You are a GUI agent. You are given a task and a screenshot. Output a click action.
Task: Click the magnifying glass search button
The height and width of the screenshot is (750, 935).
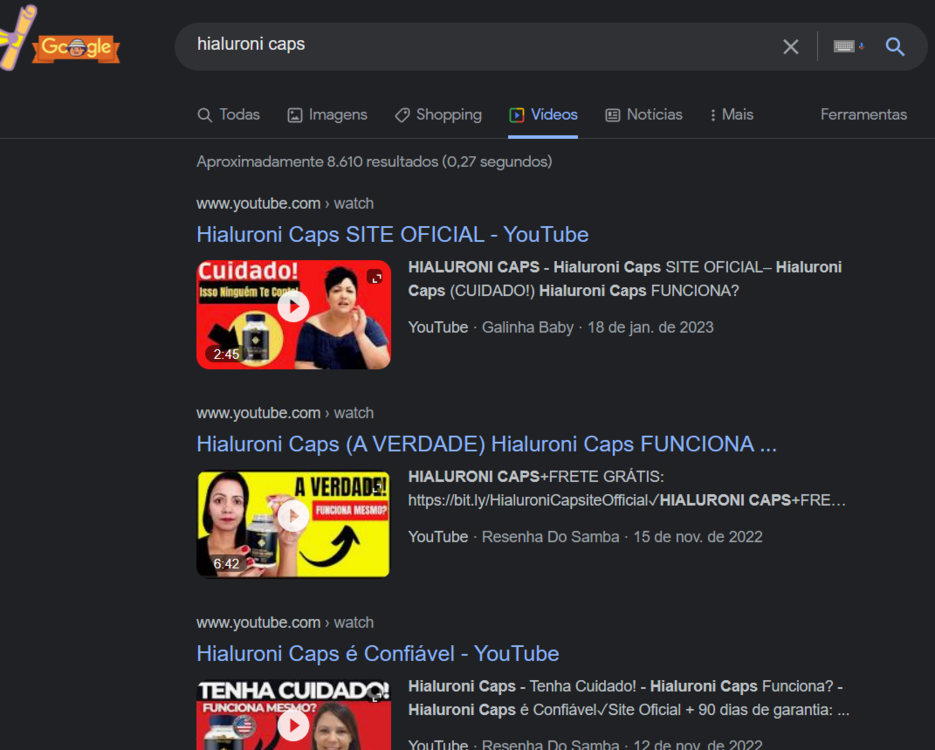point(894,47)
